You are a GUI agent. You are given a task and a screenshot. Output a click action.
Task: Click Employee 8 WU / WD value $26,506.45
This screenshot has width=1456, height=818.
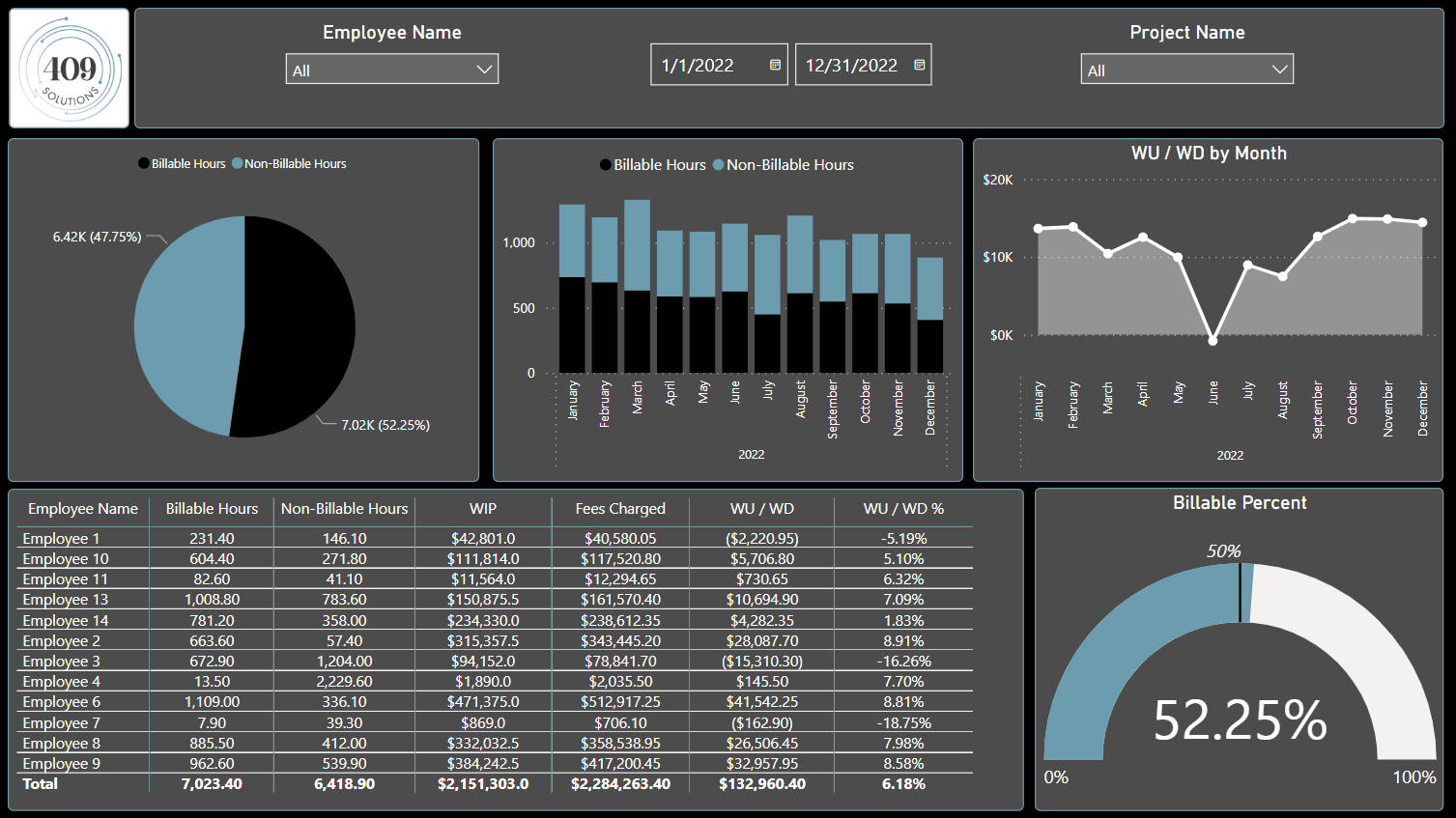point(762,744)
